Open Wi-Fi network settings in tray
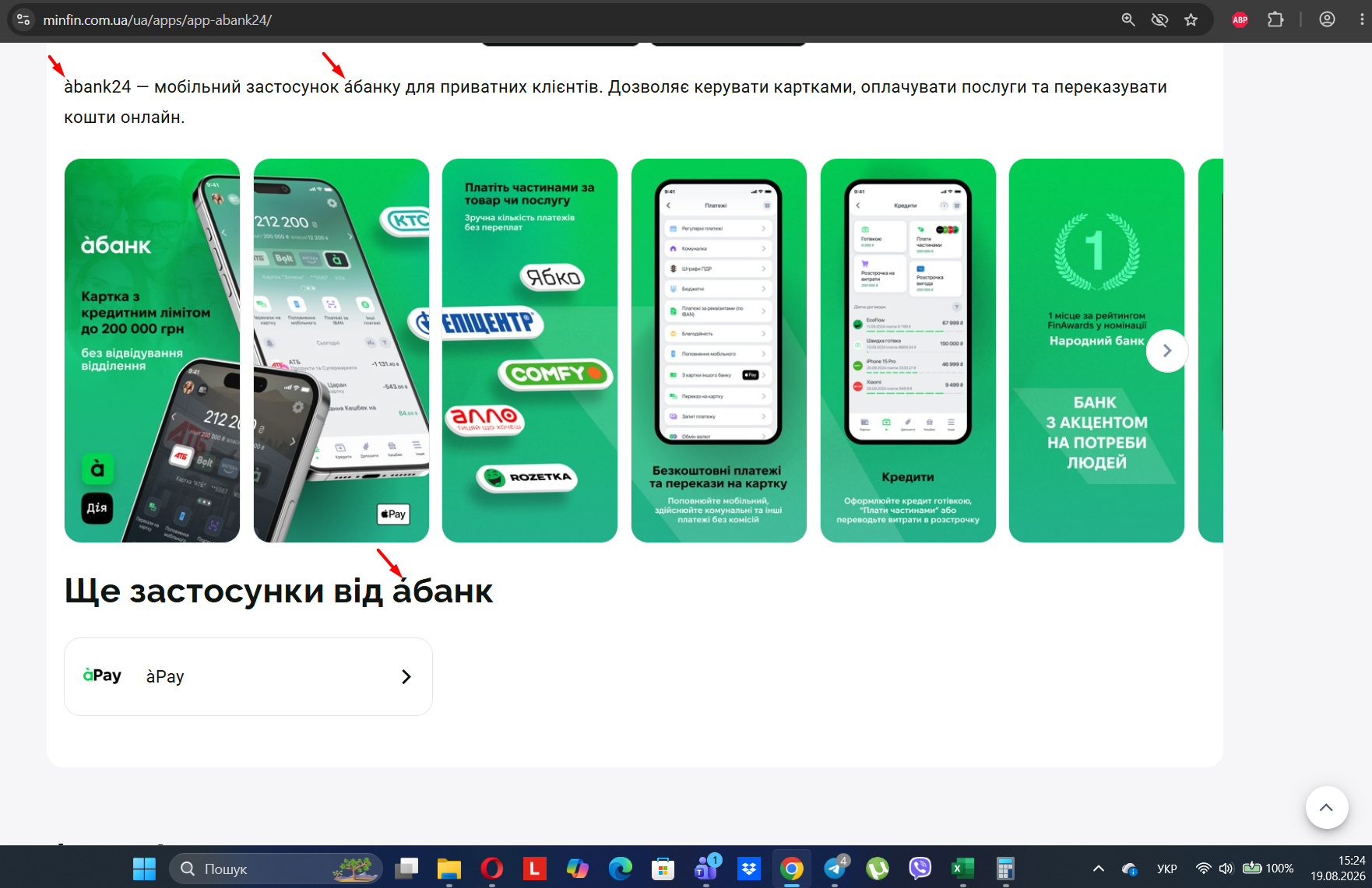This screenshot has width=1372, height=888. 1204,869
